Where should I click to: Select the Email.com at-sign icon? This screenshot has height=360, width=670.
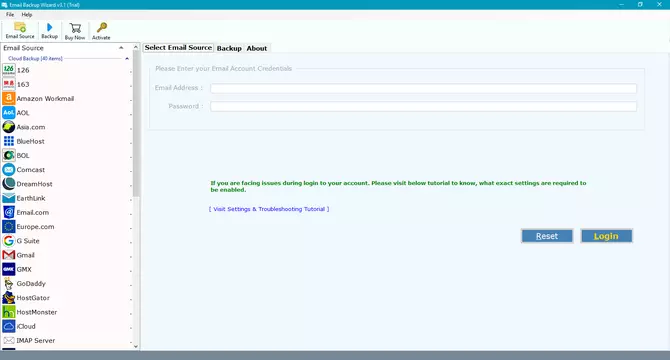point(9,212)
